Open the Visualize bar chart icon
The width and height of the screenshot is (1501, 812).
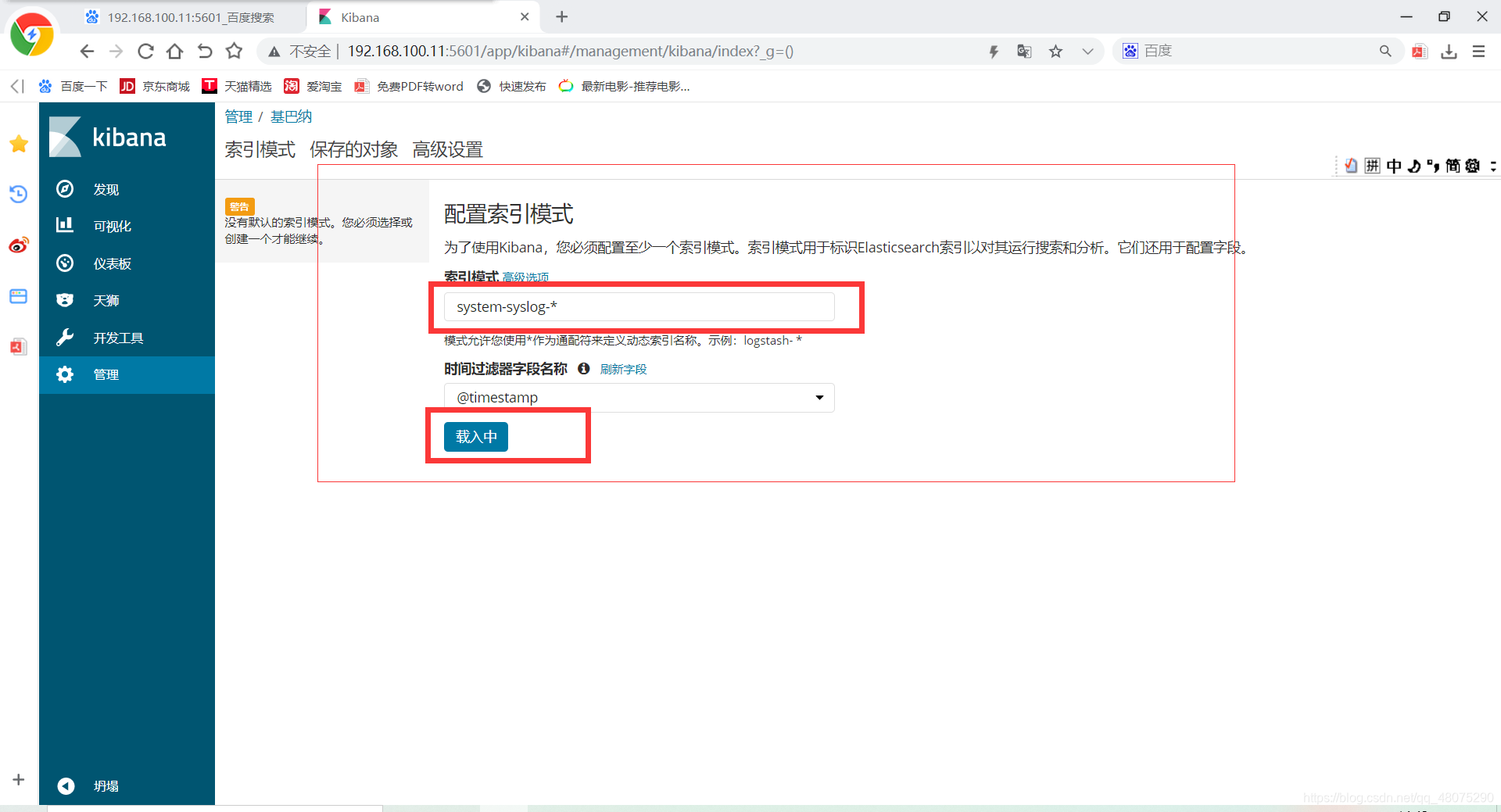(65, 226)
